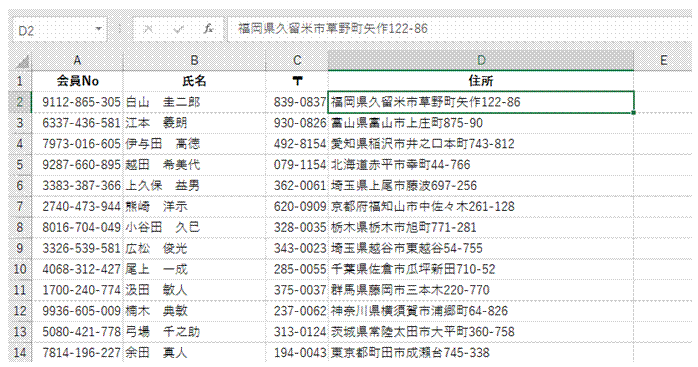Select row 7 header
The image size is (698, 367).
[20, 207]
